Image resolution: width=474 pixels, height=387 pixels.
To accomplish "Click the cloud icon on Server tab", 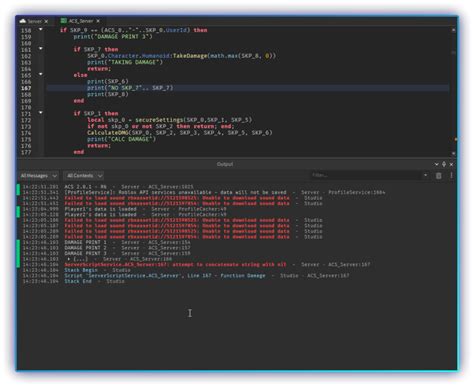I will (23, 21).
